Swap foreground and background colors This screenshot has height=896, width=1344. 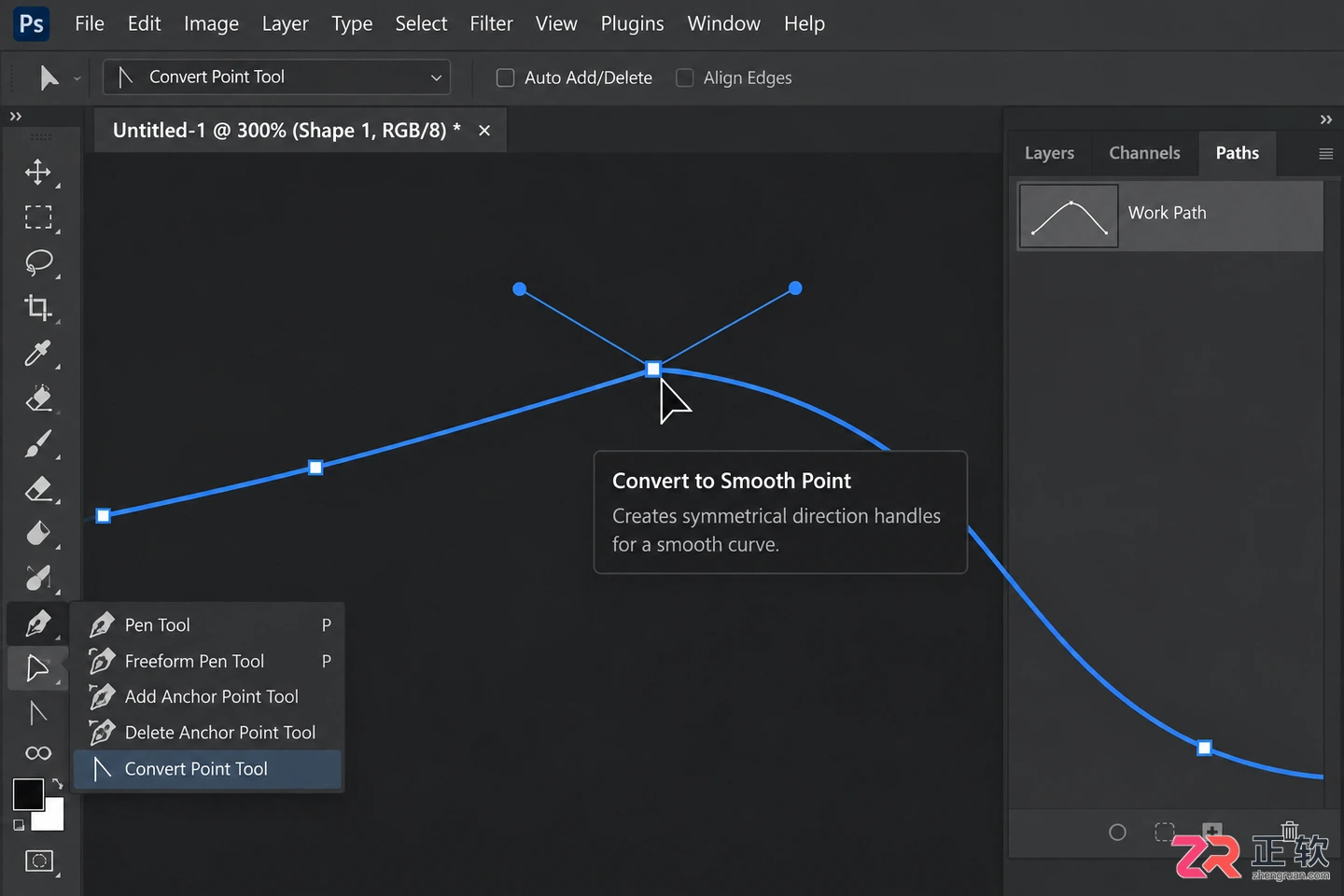pos(58,784)
